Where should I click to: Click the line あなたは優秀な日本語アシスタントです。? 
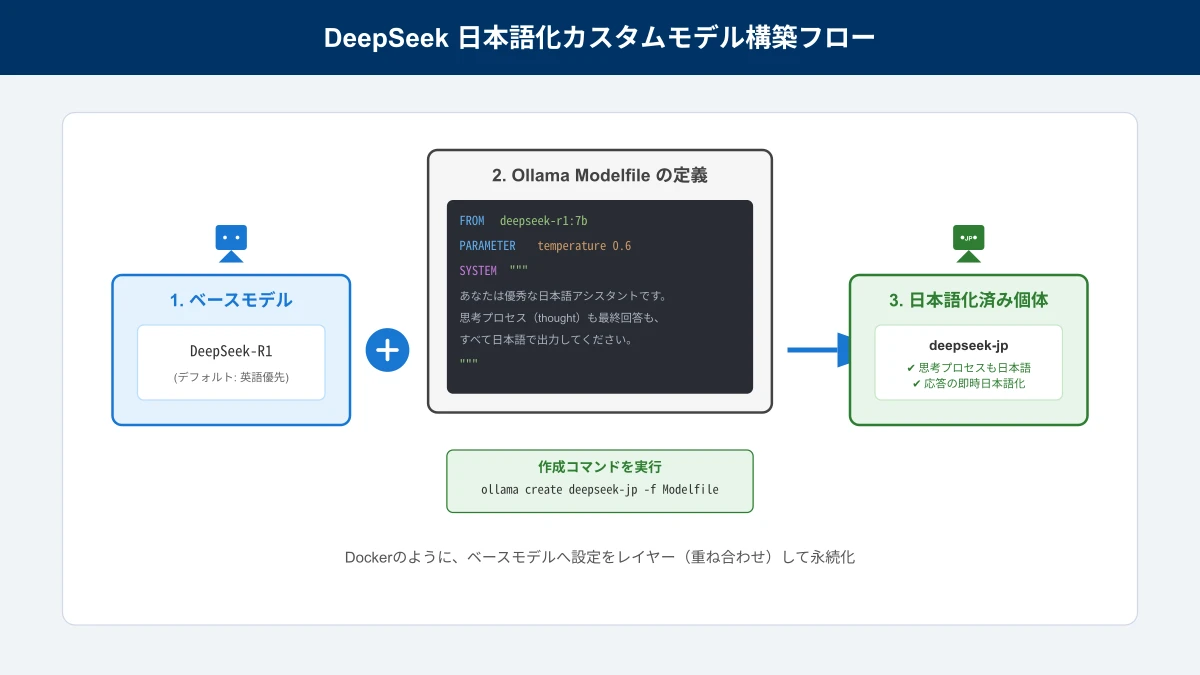coord(563,296)
